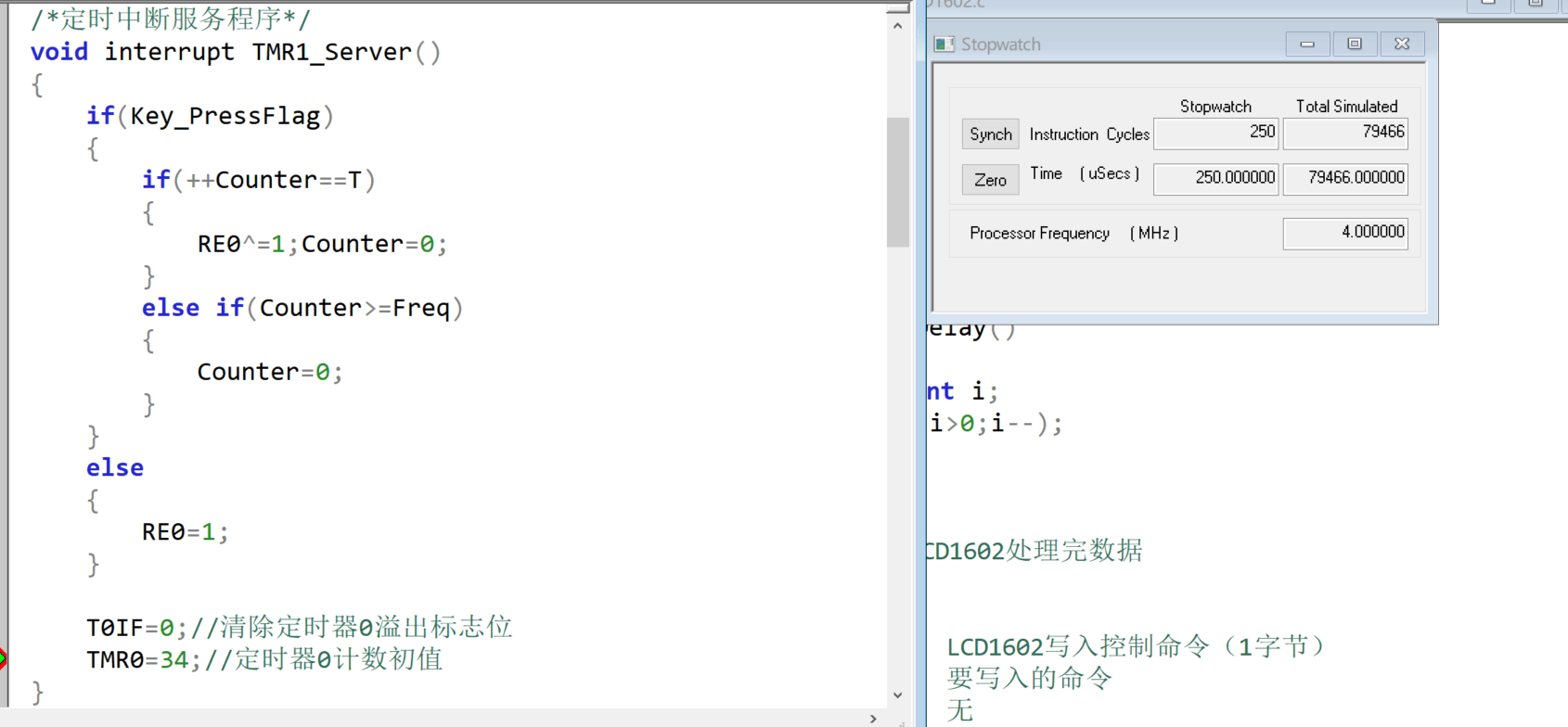Click the Stopwatch title bar text

click(x=1000, y=45)
